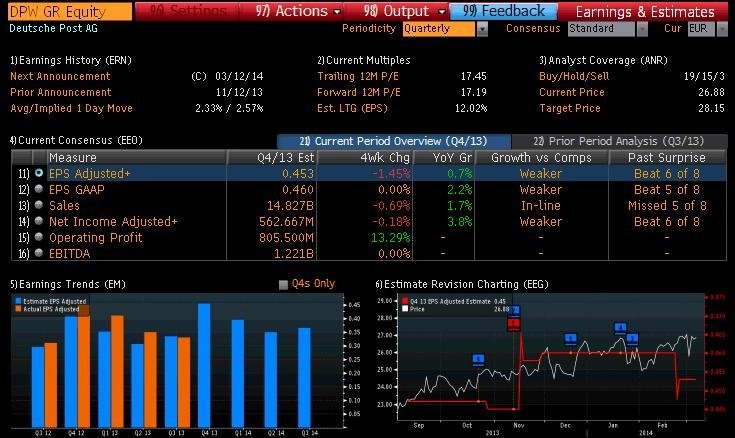Click the red event marker near November

click(x=514, y=323)
